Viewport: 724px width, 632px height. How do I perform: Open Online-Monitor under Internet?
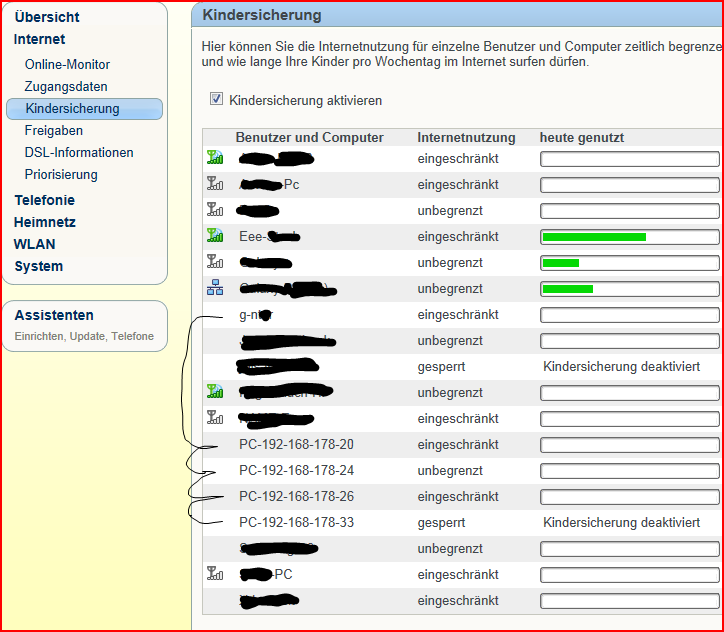[67, 65]
